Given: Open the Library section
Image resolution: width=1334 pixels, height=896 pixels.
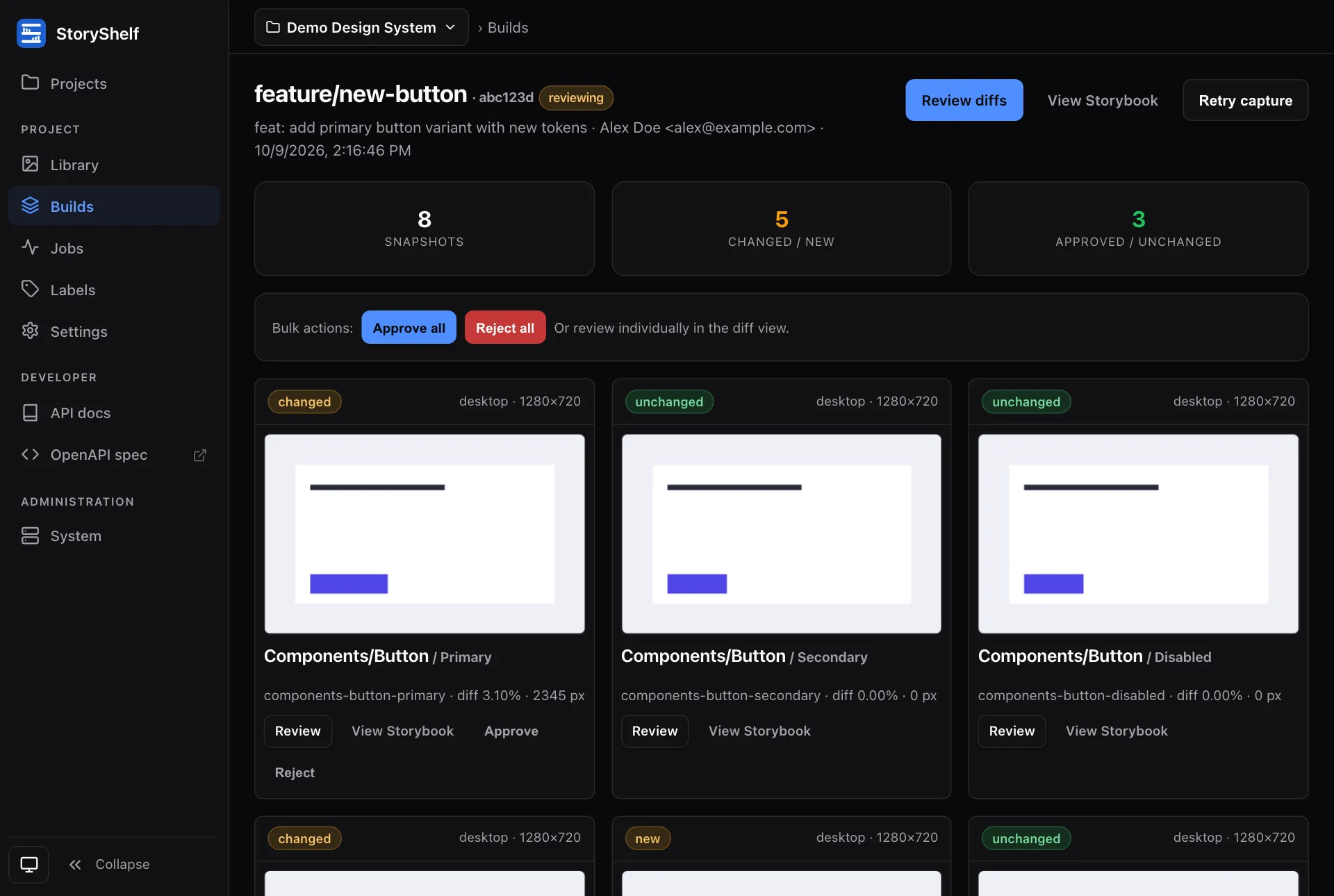Looking at the screenshot, I should (114, 165).
